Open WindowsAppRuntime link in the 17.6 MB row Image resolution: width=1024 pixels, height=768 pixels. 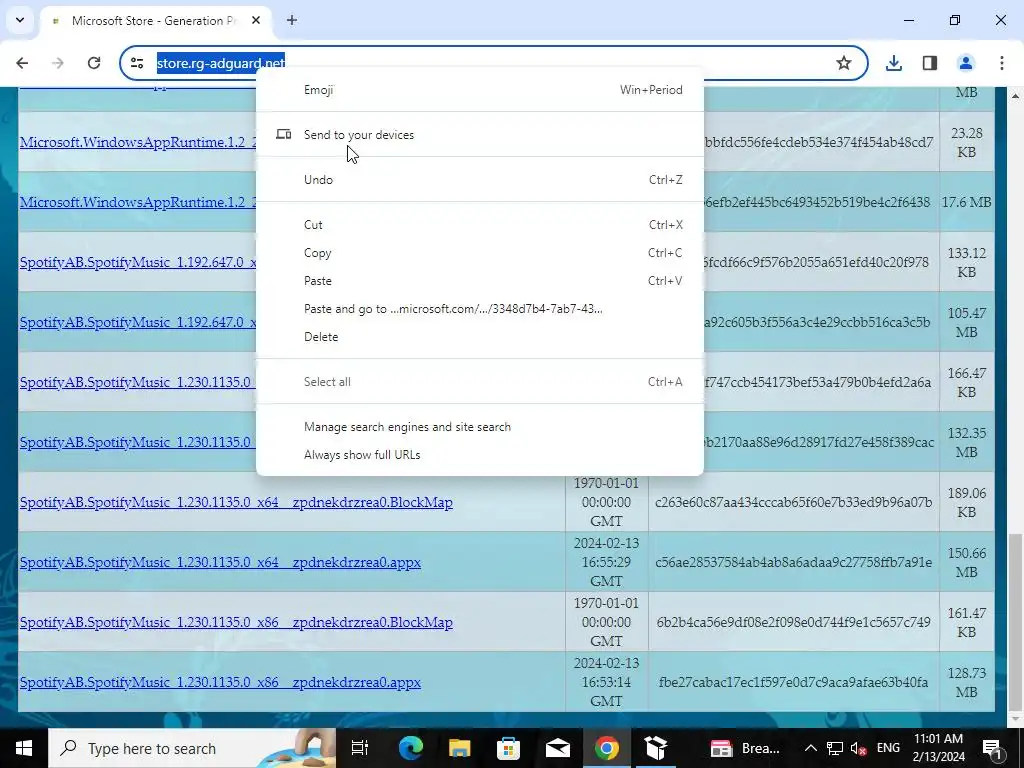(x=138, y=202)
